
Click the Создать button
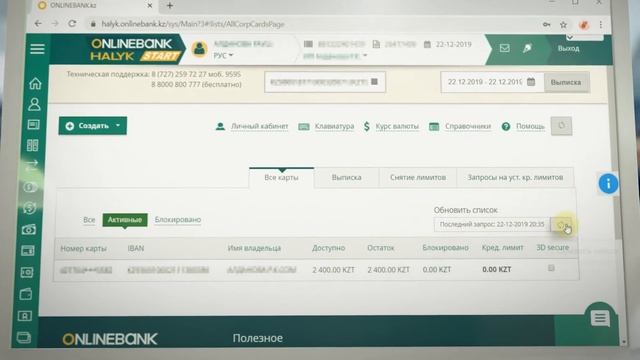coord(93,126)
